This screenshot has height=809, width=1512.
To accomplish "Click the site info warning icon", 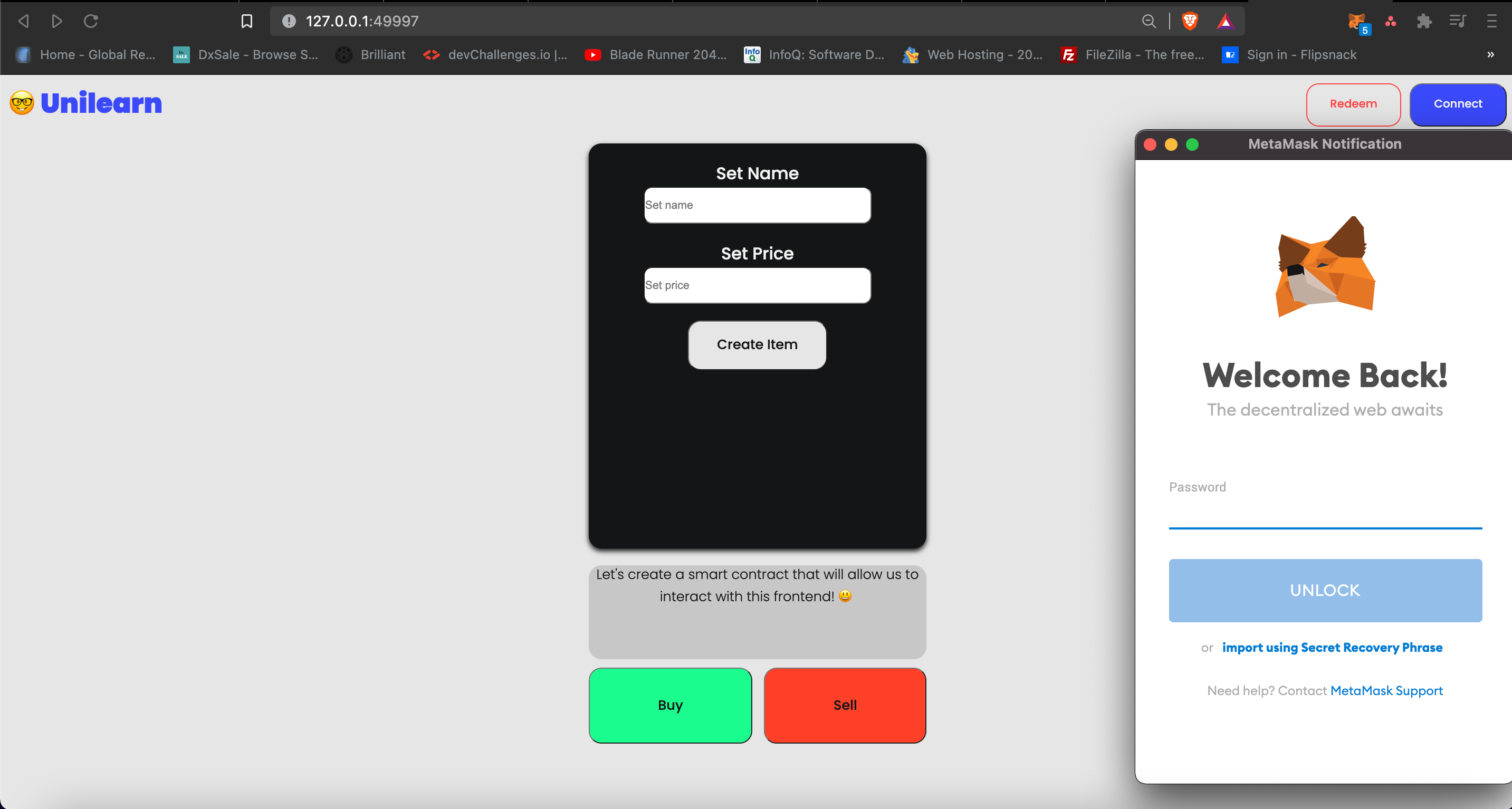I will pyautogui.click(x=288, y=22).
